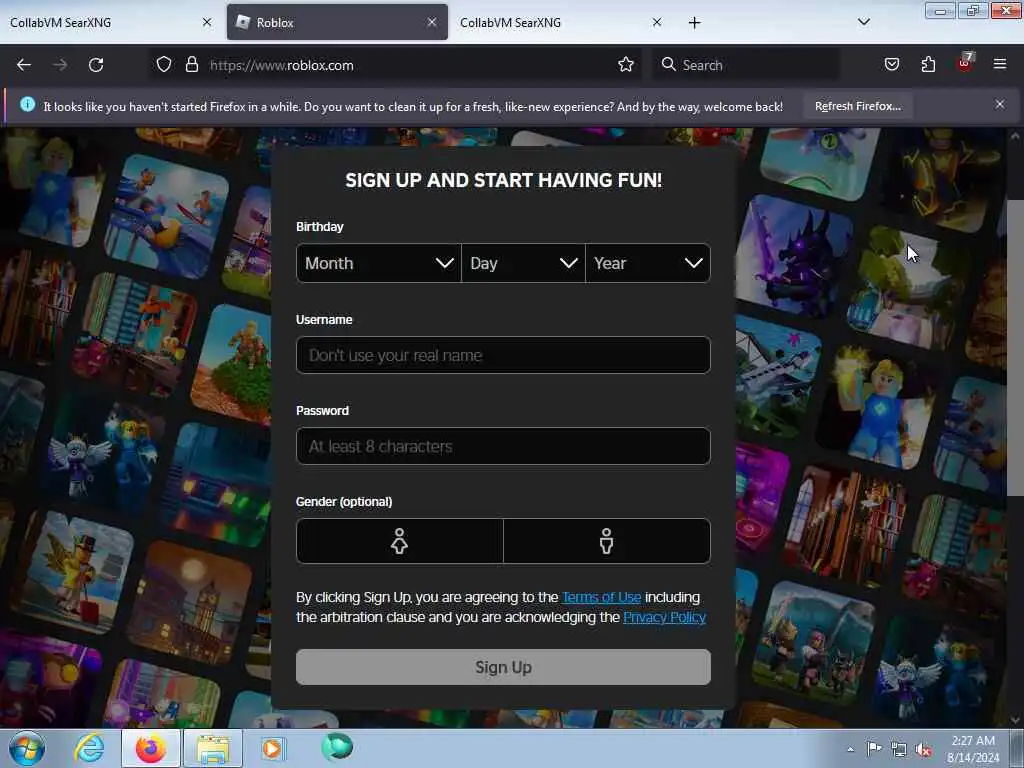Open Windows Media Player from taskbar

pyautogui.click(x=273, y=748)
